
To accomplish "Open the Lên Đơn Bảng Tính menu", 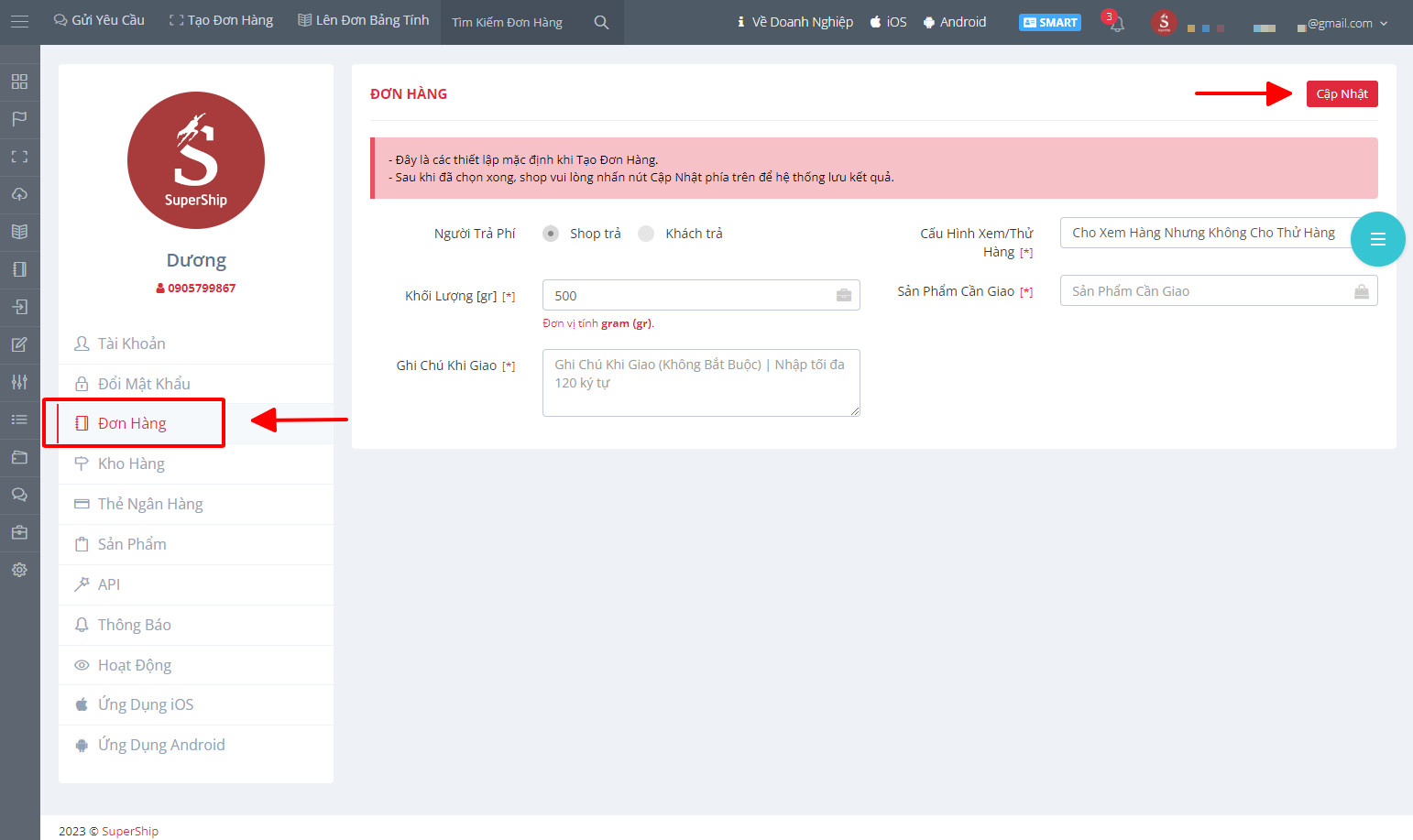I will 364,20.
